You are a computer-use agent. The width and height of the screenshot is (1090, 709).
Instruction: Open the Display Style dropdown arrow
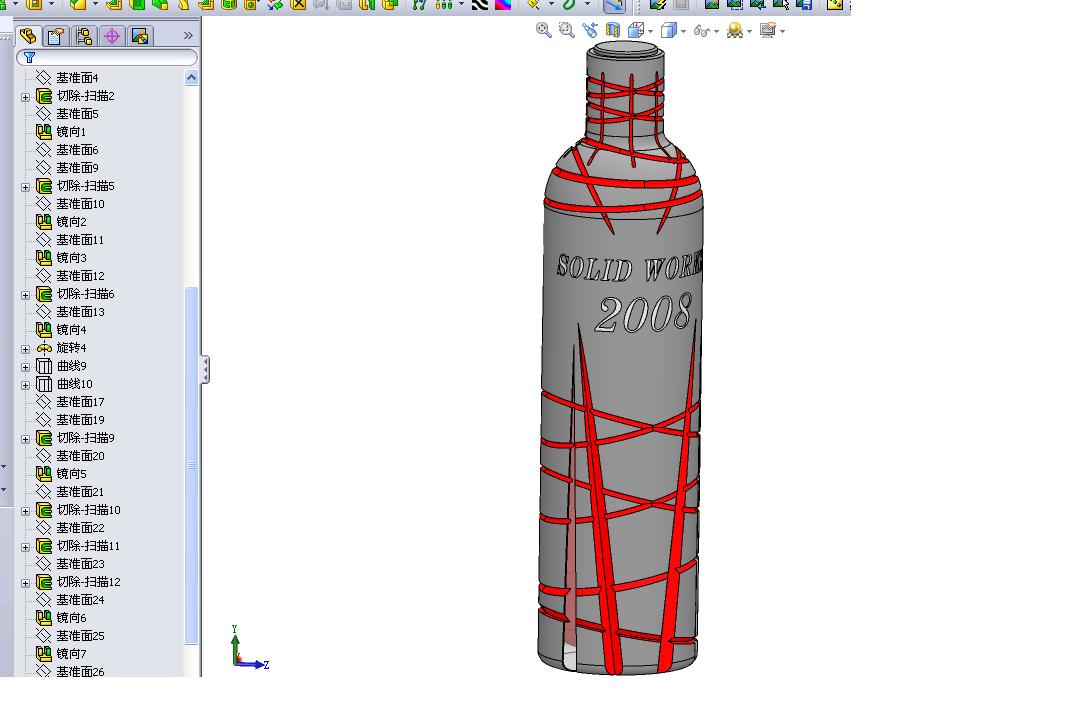tap(683, 31)
